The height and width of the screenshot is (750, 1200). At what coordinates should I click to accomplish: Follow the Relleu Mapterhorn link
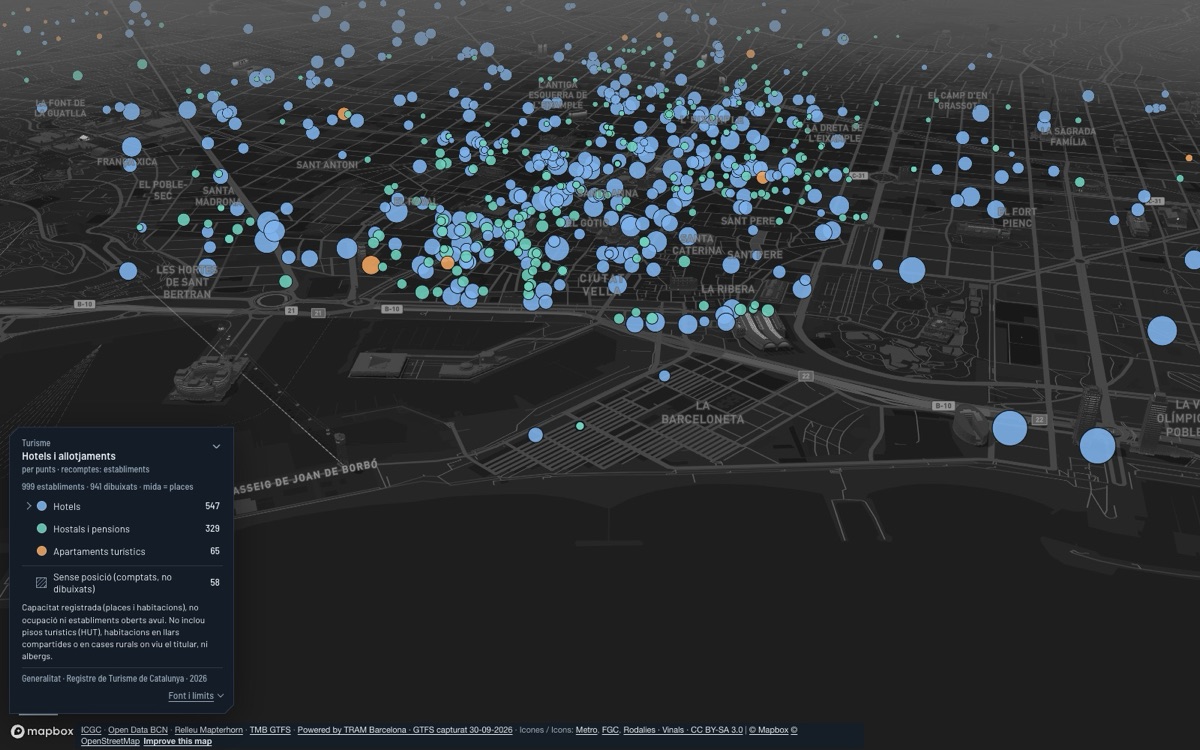pos(209,730)
